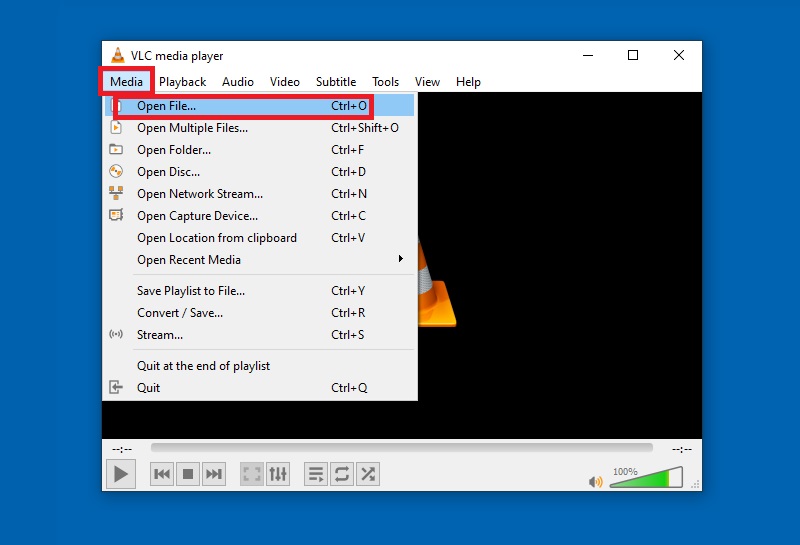This screenshot has width=800, height=545.
Task: Select Stream... menu entry
Action: coord(260,334)
